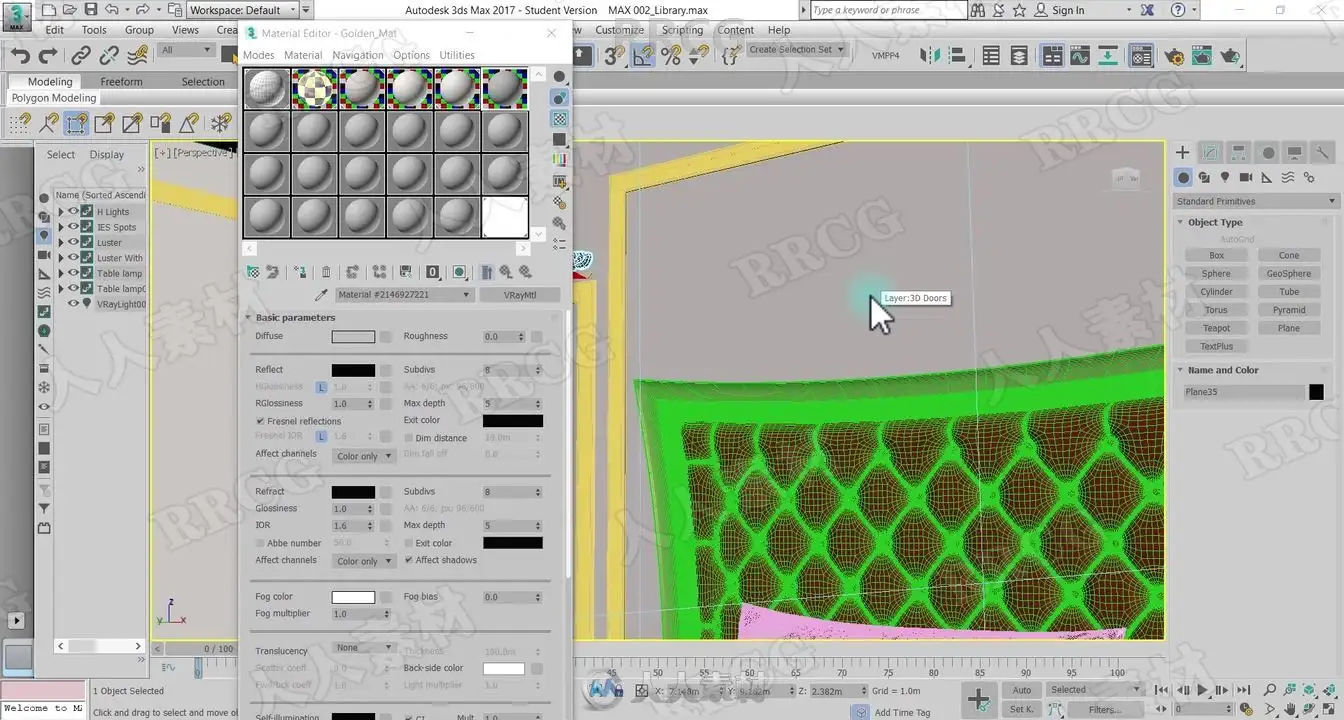Screen dimensions: 1344x720
Task: Create a Box primitive
Action: pos(1216,255)
